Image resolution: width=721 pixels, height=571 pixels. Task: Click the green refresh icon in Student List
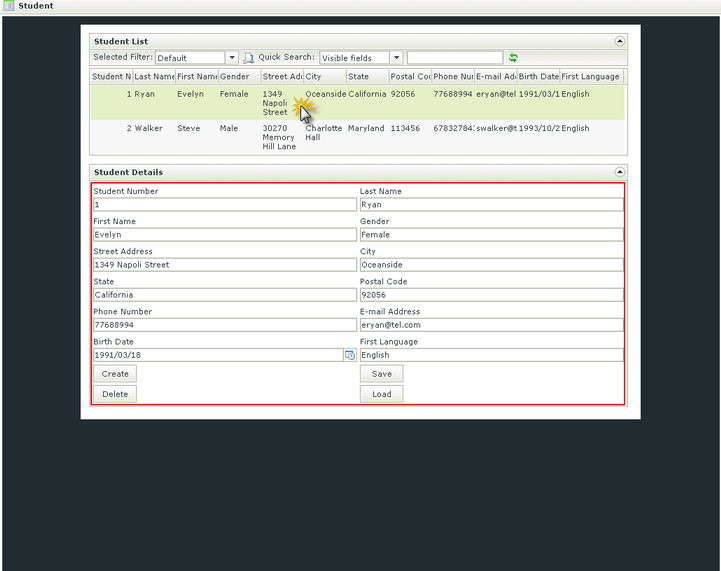click(x=513, y=57)
